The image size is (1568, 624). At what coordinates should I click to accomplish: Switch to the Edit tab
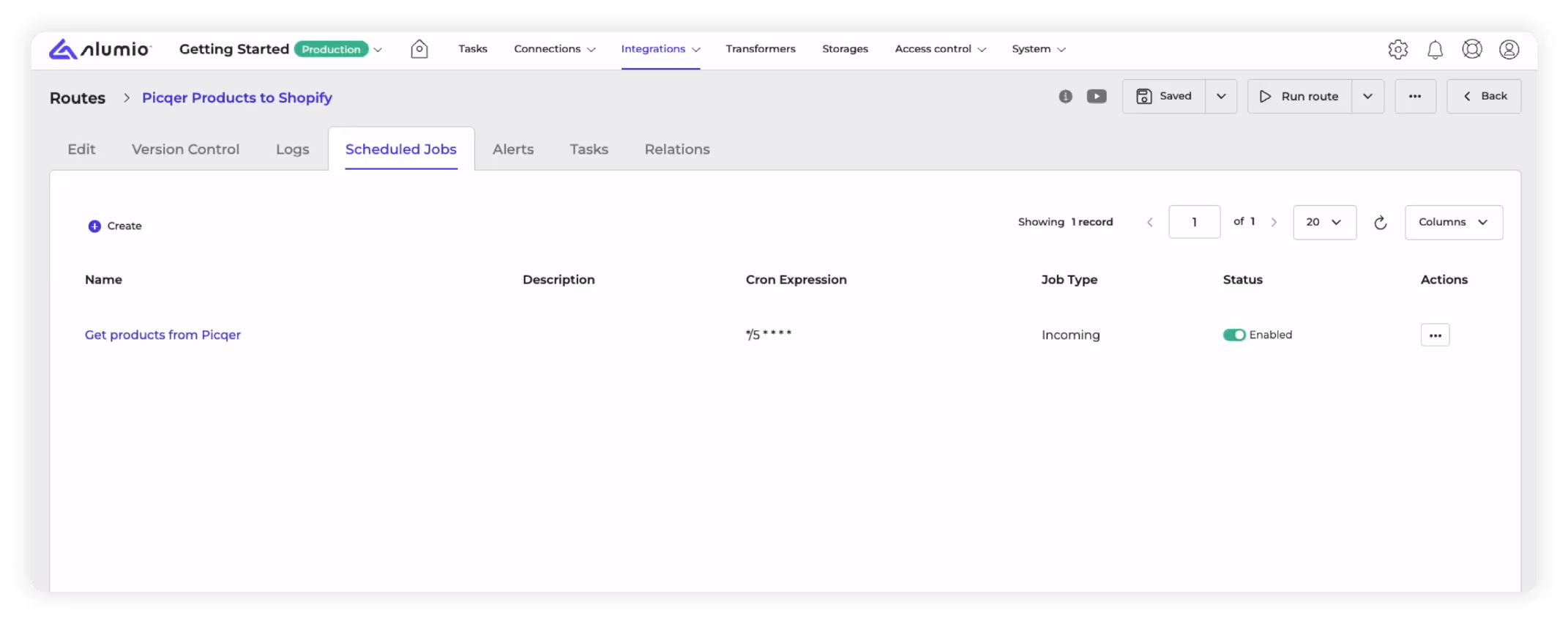pos(81,149)
